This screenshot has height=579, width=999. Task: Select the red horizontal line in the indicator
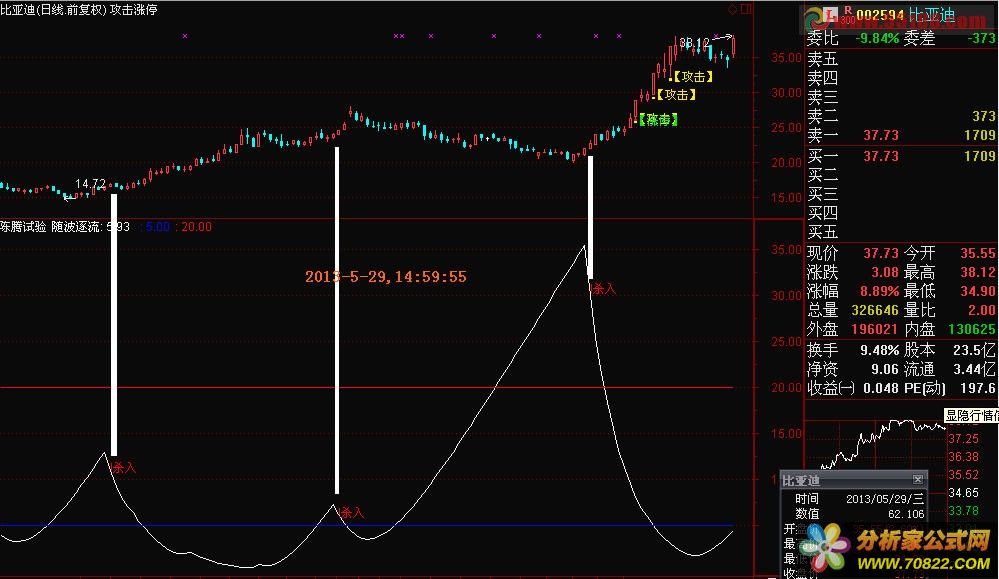366,387
